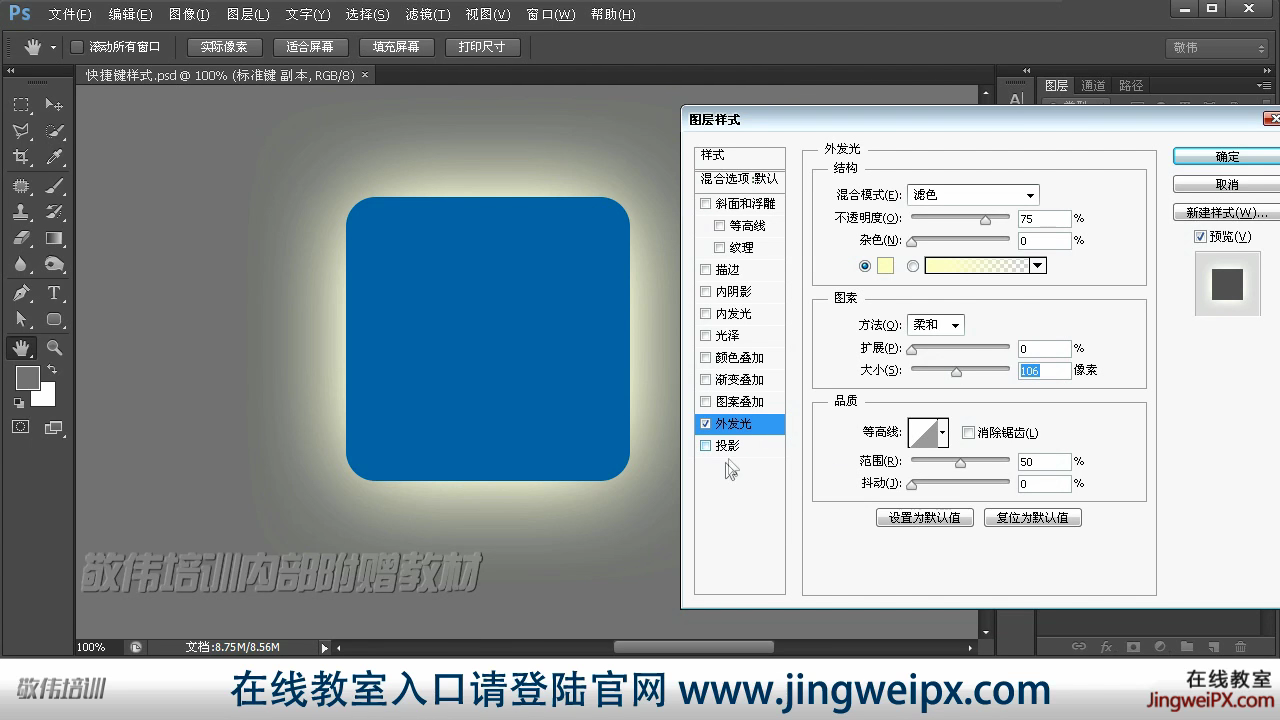Enable the 斜面和浮雕 style checkbox
1280x720 pixels.
coord(706,204)
